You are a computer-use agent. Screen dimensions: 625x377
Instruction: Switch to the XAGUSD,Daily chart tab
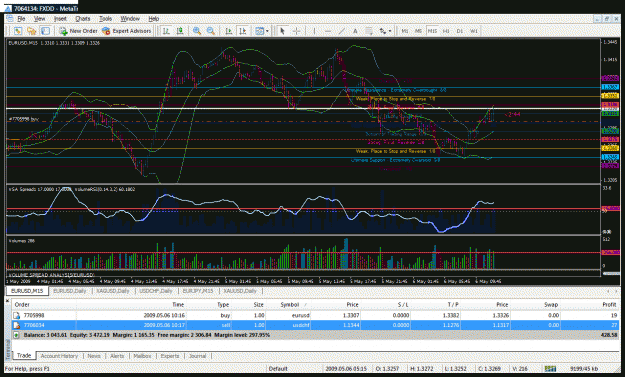113,291
